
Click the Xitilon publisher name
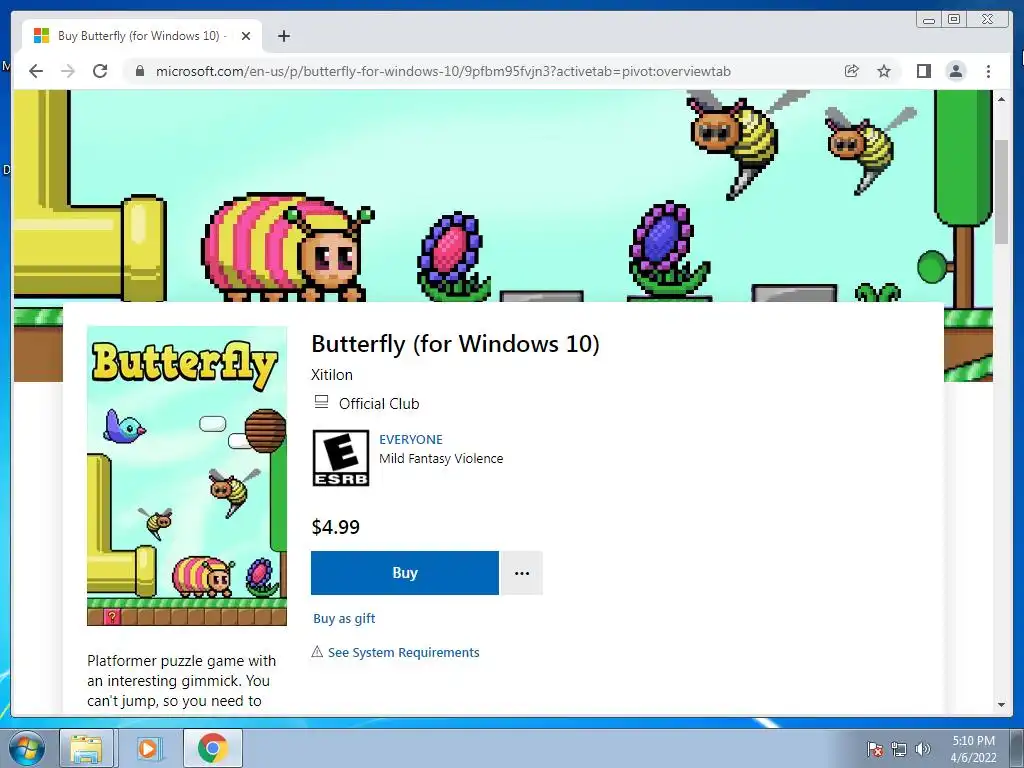coord(332,375)
